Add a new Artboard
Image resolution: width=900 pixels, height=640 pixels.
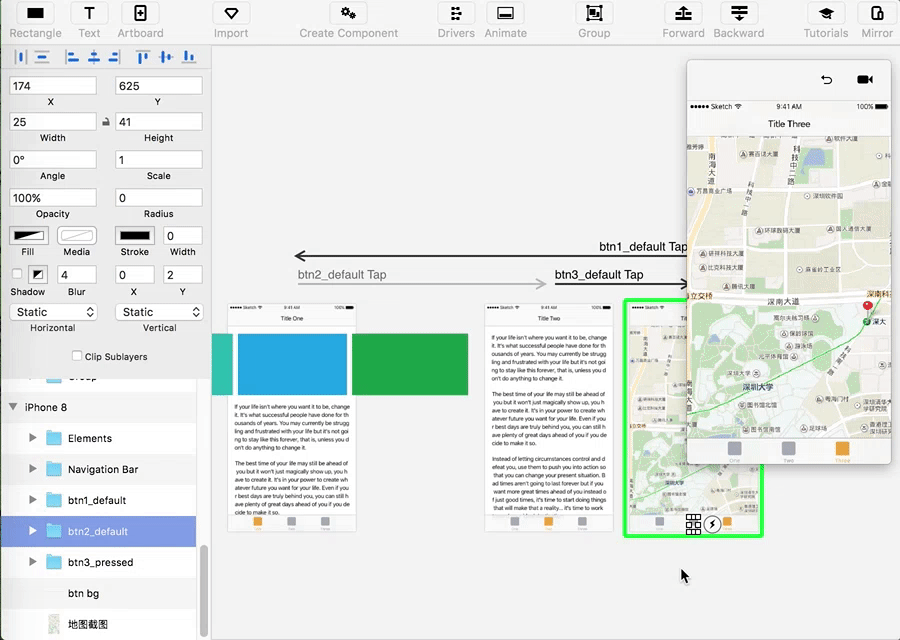point(140,14)
